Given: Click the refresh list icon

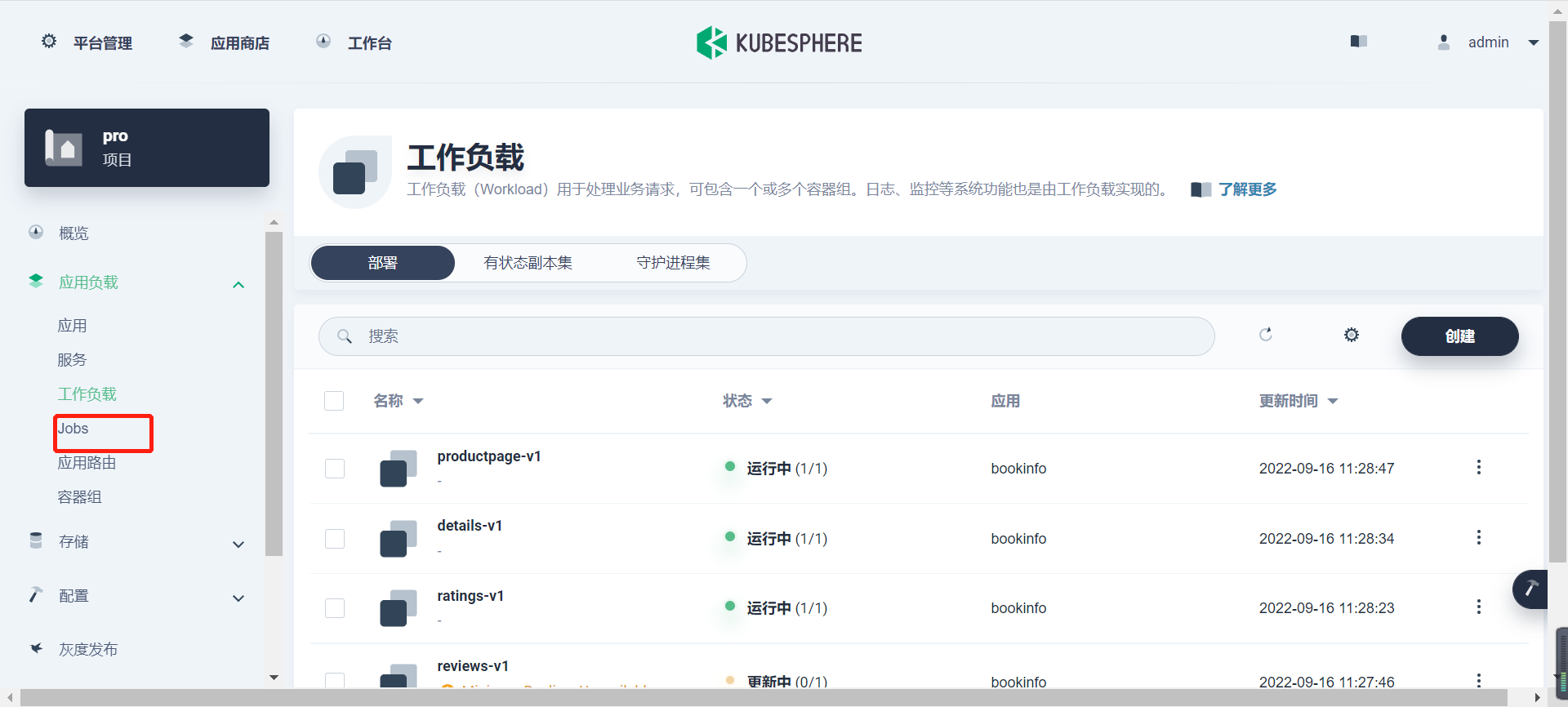Looking at the screenshot, I should coord(1266,335).
